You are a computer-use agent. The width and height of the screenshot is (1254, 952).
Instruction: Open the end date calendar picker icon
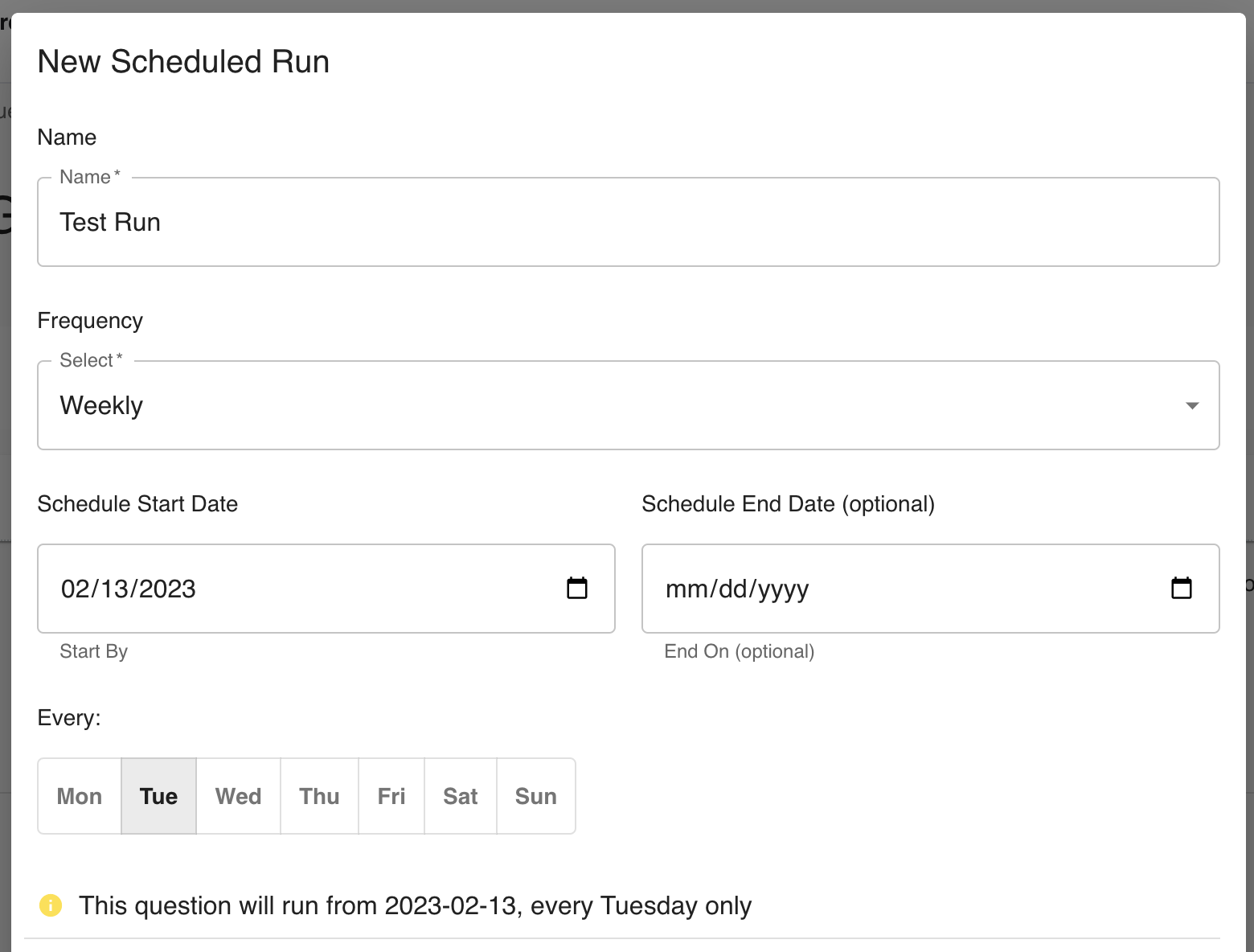pos(1181,589)
